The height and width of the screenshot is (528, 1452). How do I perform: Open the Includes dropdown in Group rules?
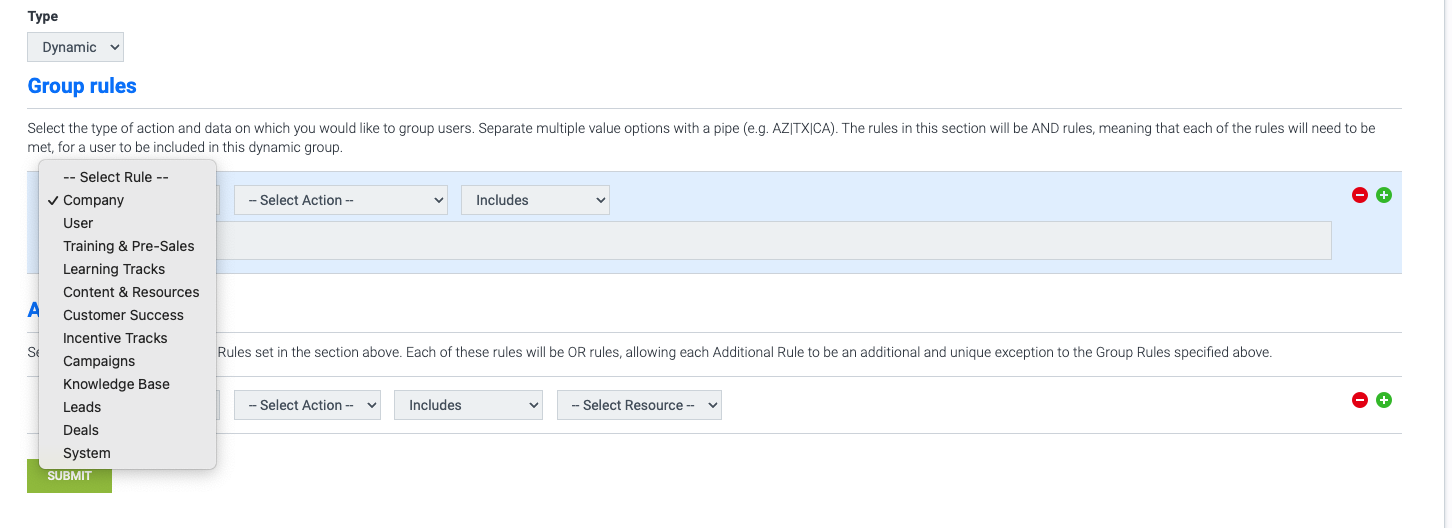[x=535, y=200]
